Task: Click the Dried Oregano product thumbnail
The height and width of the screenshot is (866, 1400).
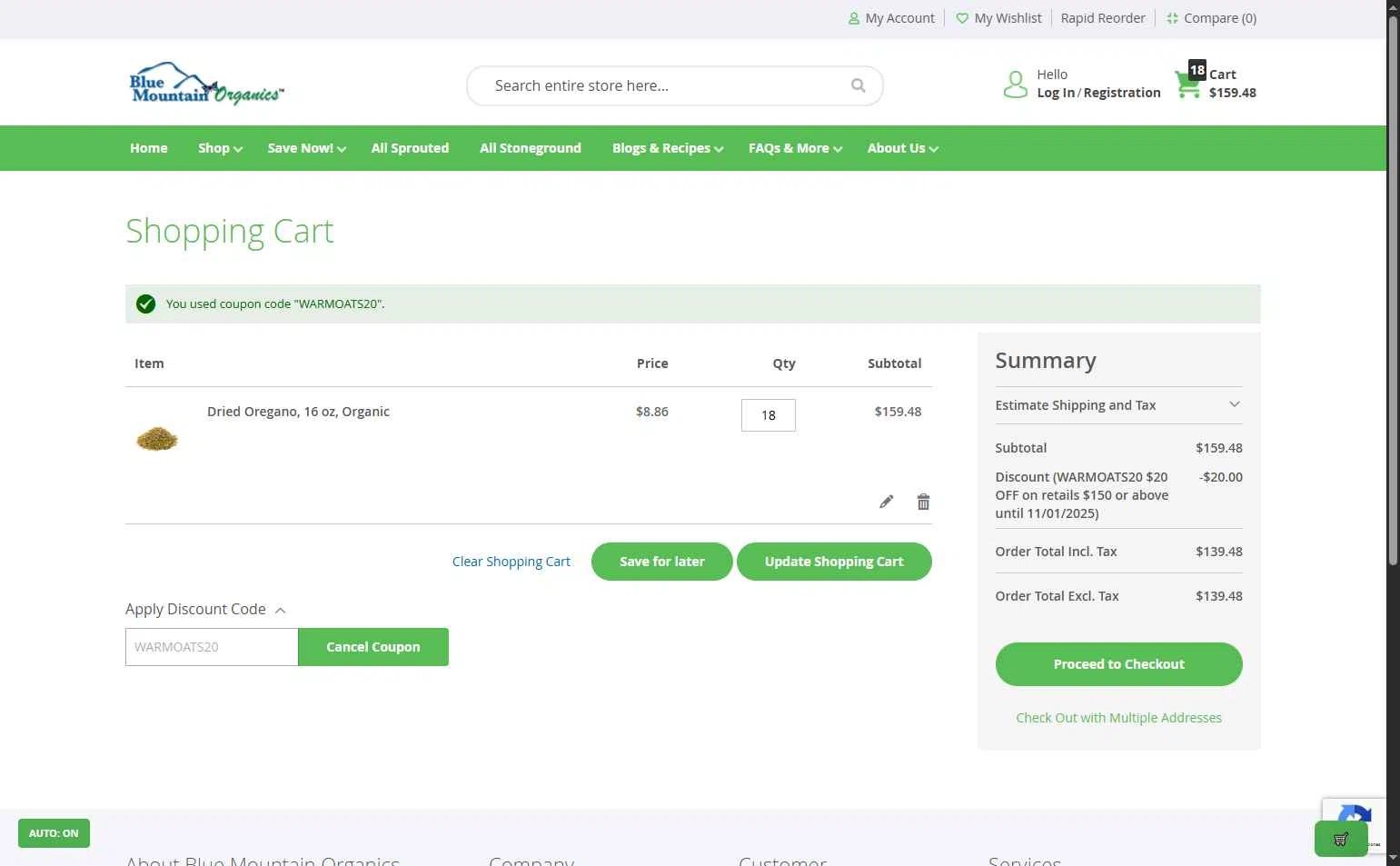Action: pyautogui.click(x=157, y=439)
